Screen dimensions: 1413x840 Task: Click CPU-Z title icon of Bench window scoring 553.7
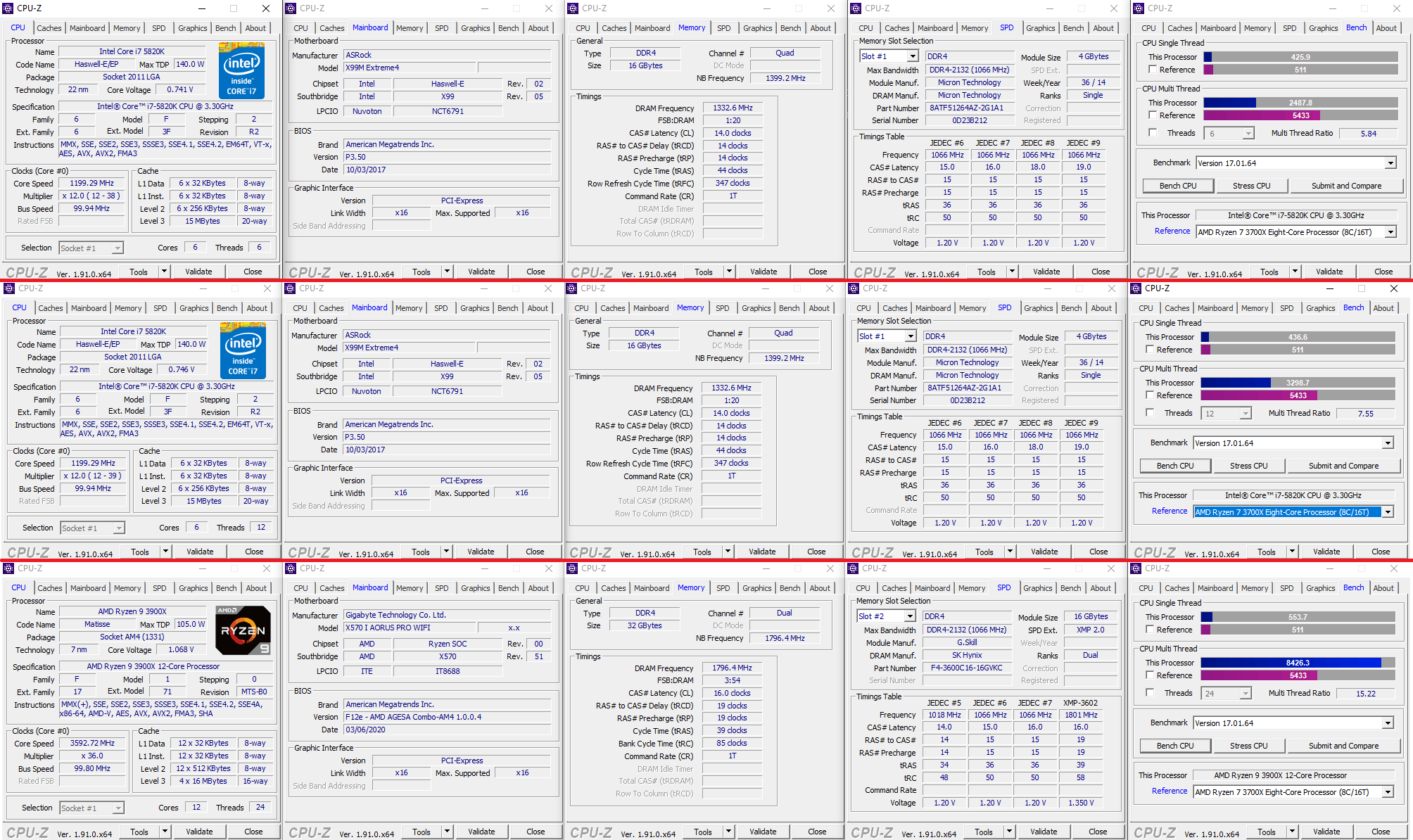click(x=1134, y=568)
